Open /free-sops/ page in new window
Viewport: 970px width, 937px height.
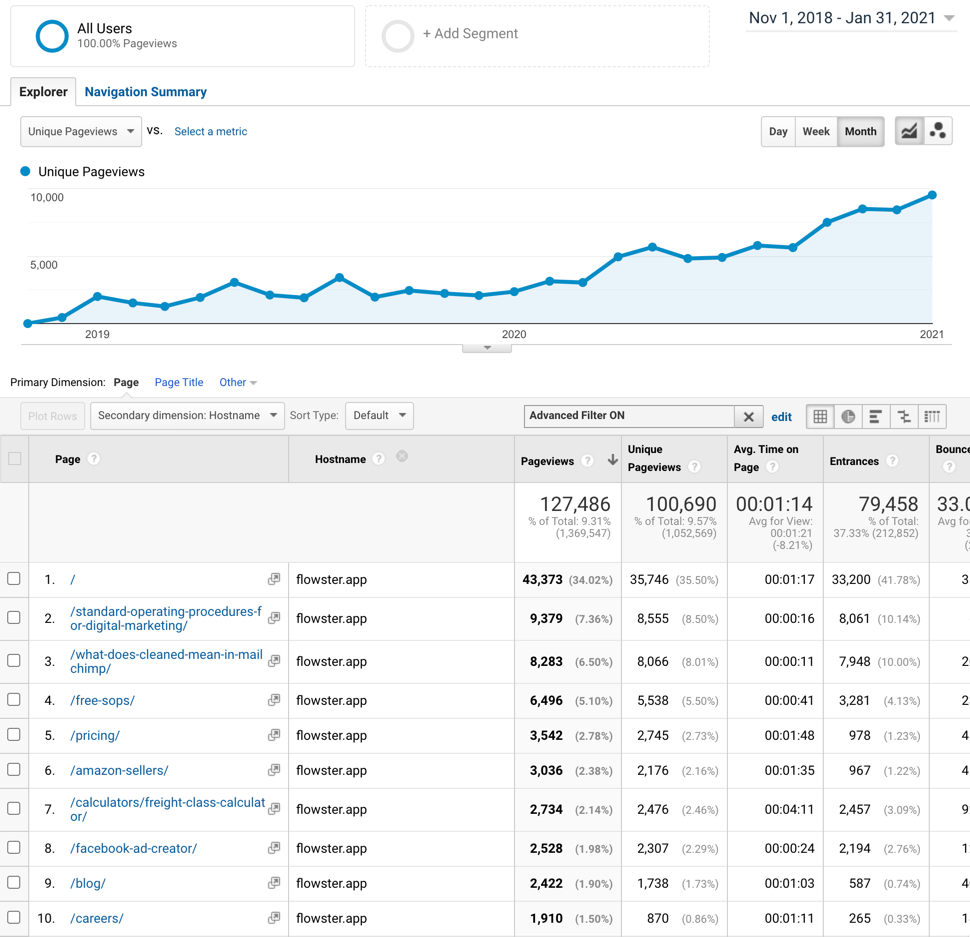tap(273, 700)
